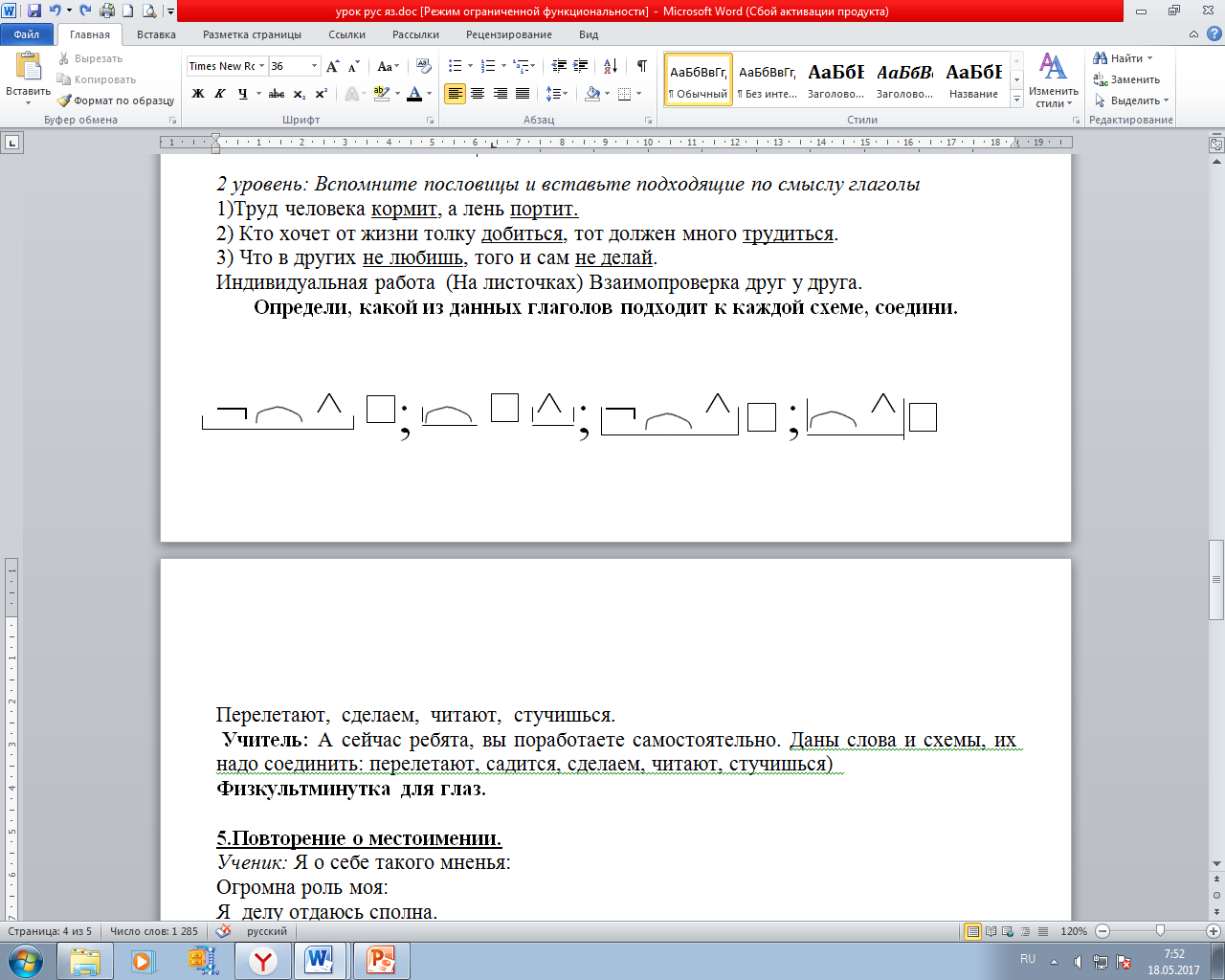
Task: Expand the styles gallery list
Action: point(1016,100)
